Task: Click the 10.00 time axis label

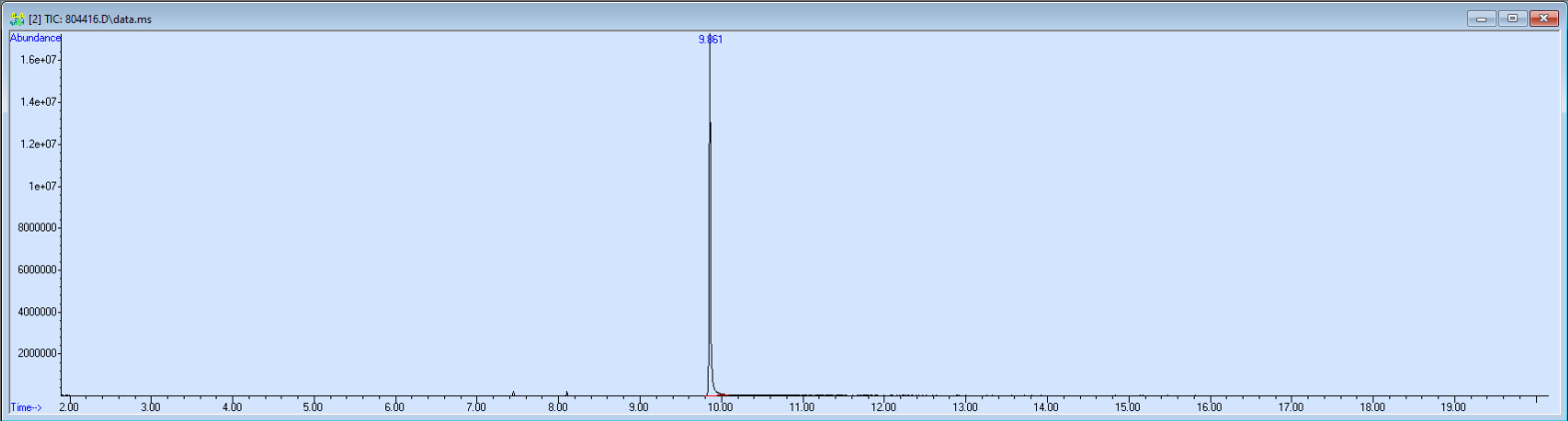Action: [720, 407]
